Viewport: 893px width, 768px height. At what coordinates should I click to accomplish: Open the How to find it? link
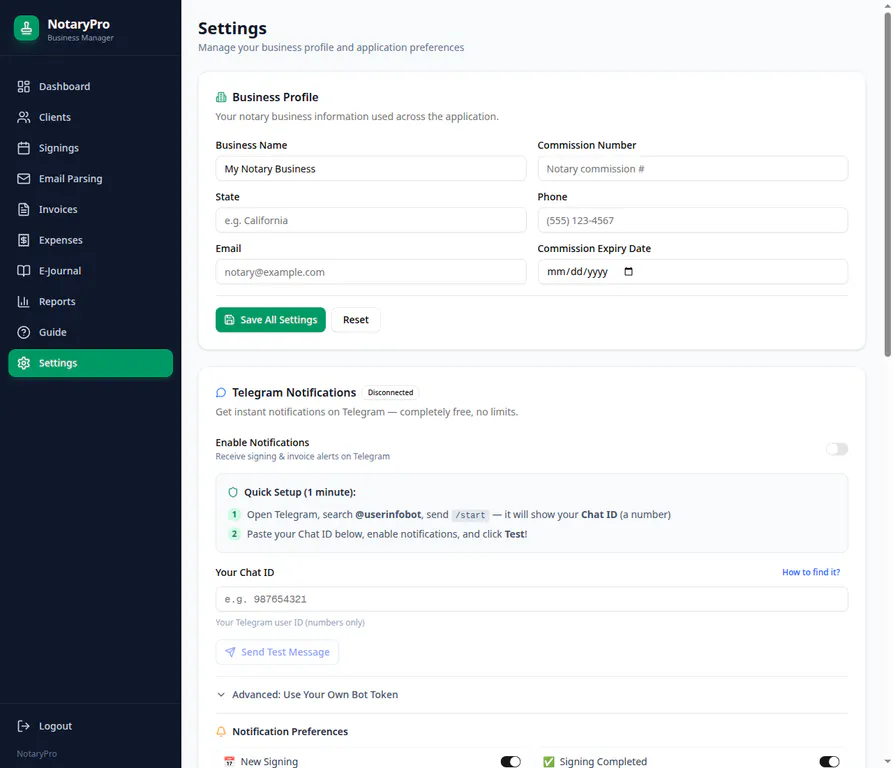point(811,572)
